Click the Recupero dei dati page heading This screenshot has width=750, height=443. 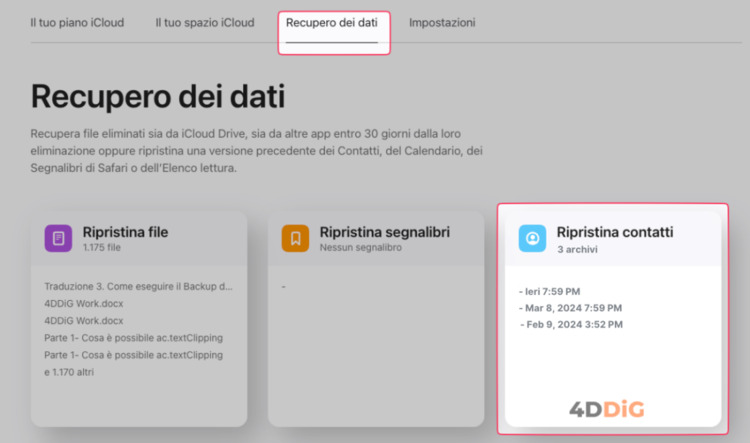pos(158,97)
